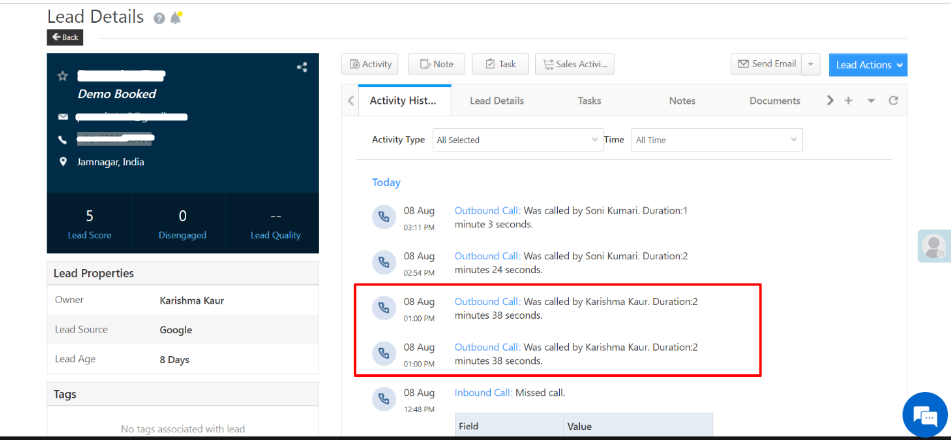
Task: Click the Send Email button
Action: coord(766,64)
